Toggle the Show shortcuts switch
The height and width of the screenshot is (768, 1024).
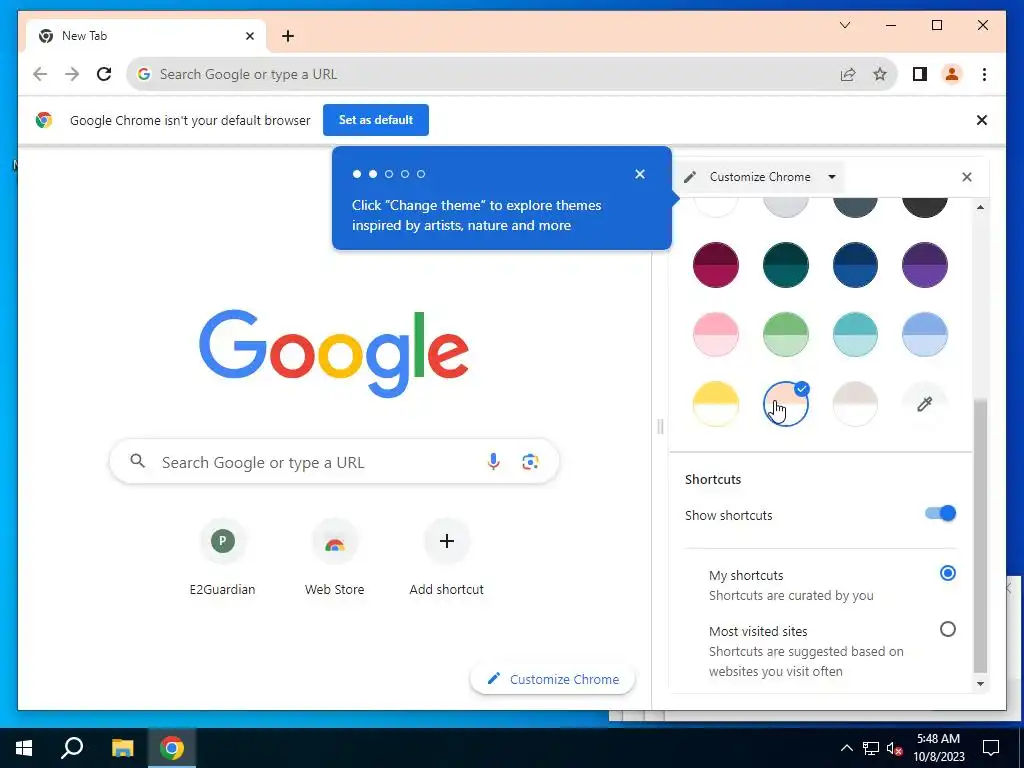click(x=940, y=514)
